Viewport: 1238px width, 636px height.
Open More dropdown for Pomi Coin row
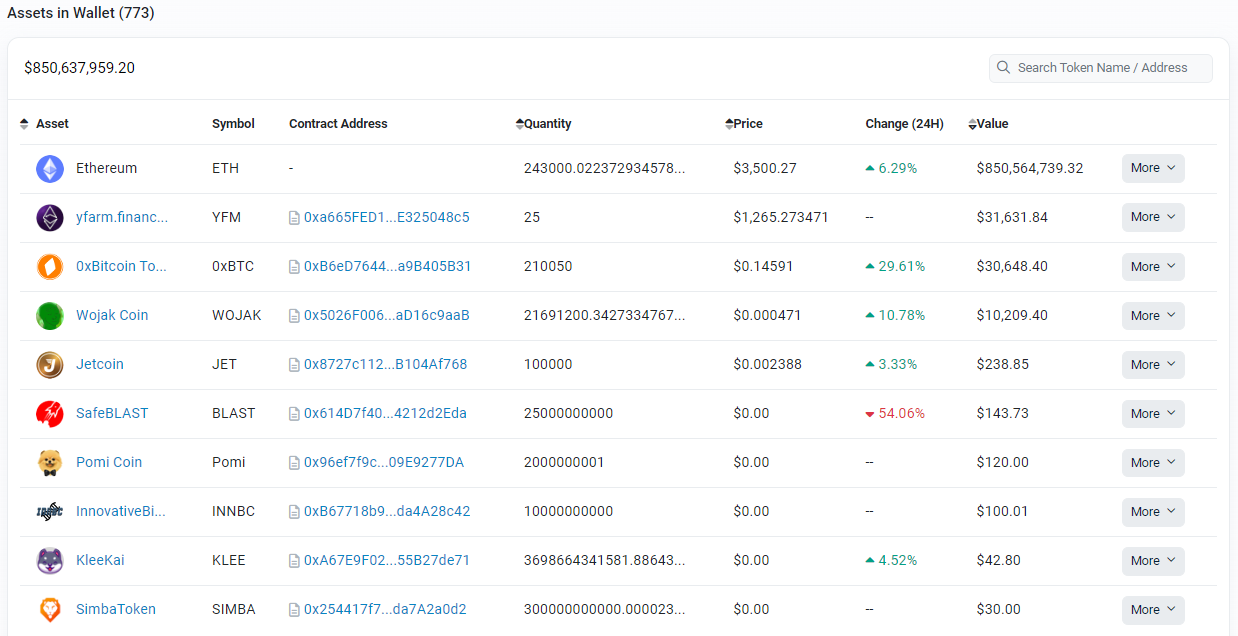coord(1153,463)
